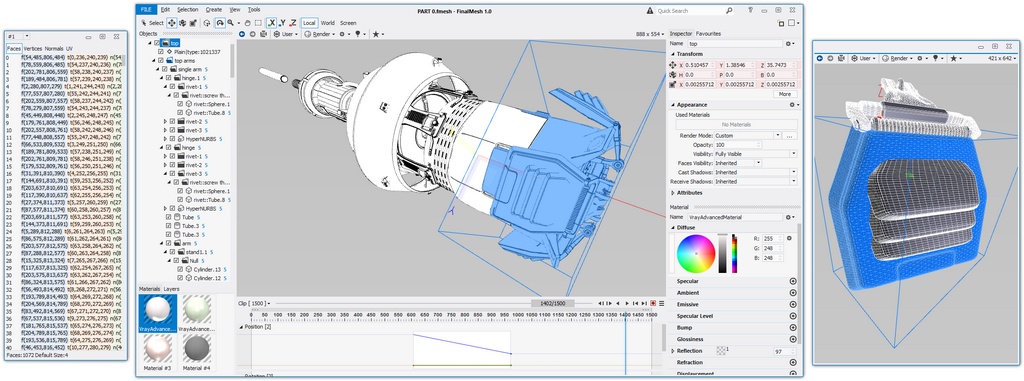Collapse the single arm tree node
Viewport: 1024px width, 381px height.
pos(157,69)
